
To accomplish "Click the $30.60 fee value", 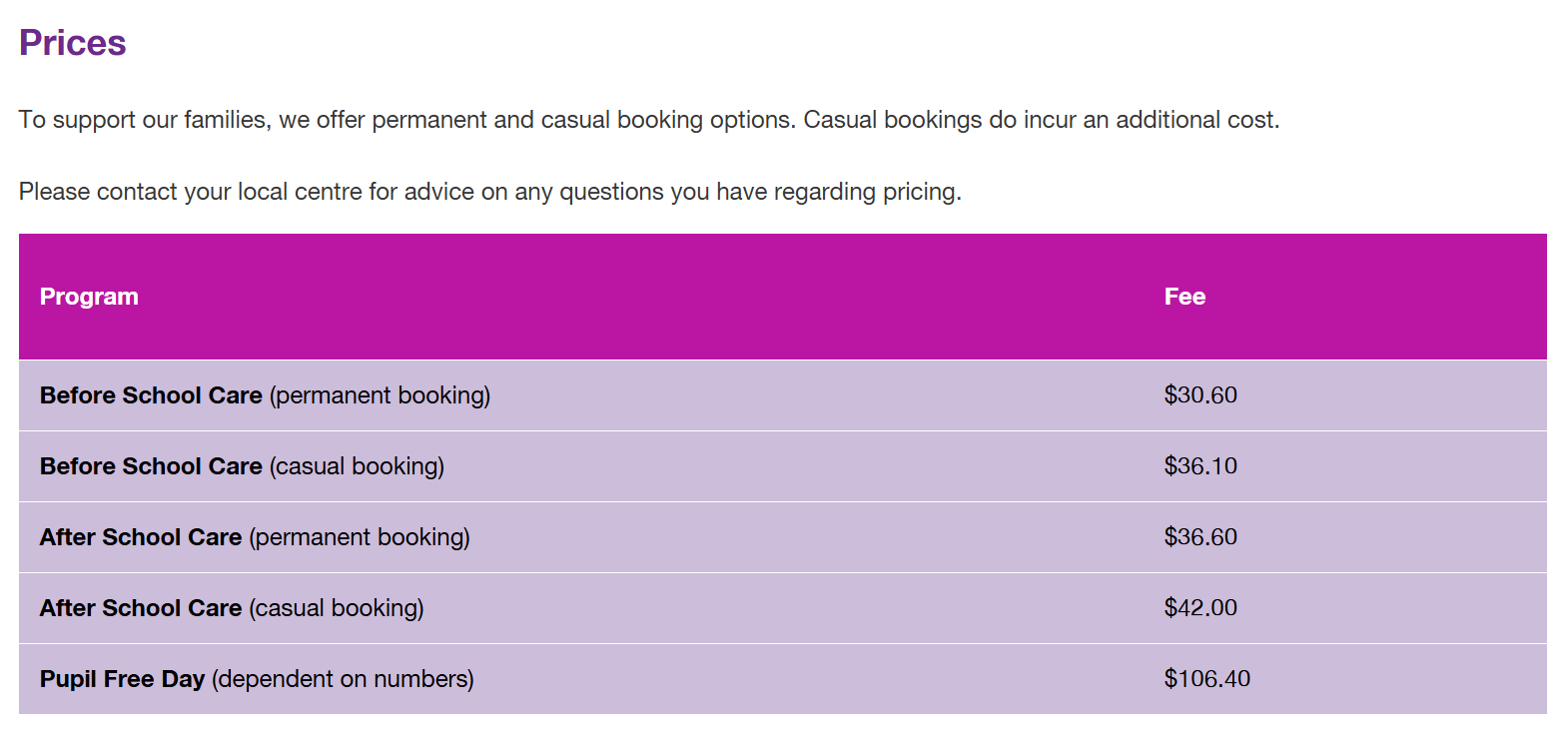I will pos(1200,395).
